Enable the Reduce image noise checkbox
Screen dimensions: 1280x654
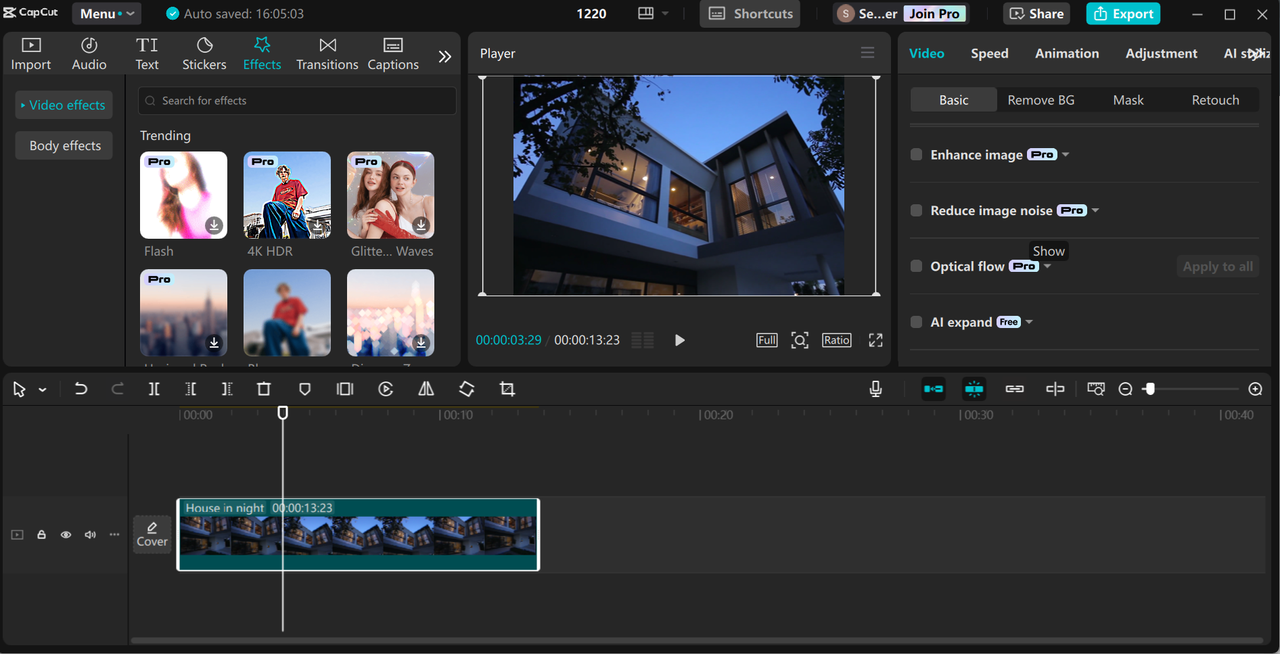pyautogui.click(x=916, y=211)
